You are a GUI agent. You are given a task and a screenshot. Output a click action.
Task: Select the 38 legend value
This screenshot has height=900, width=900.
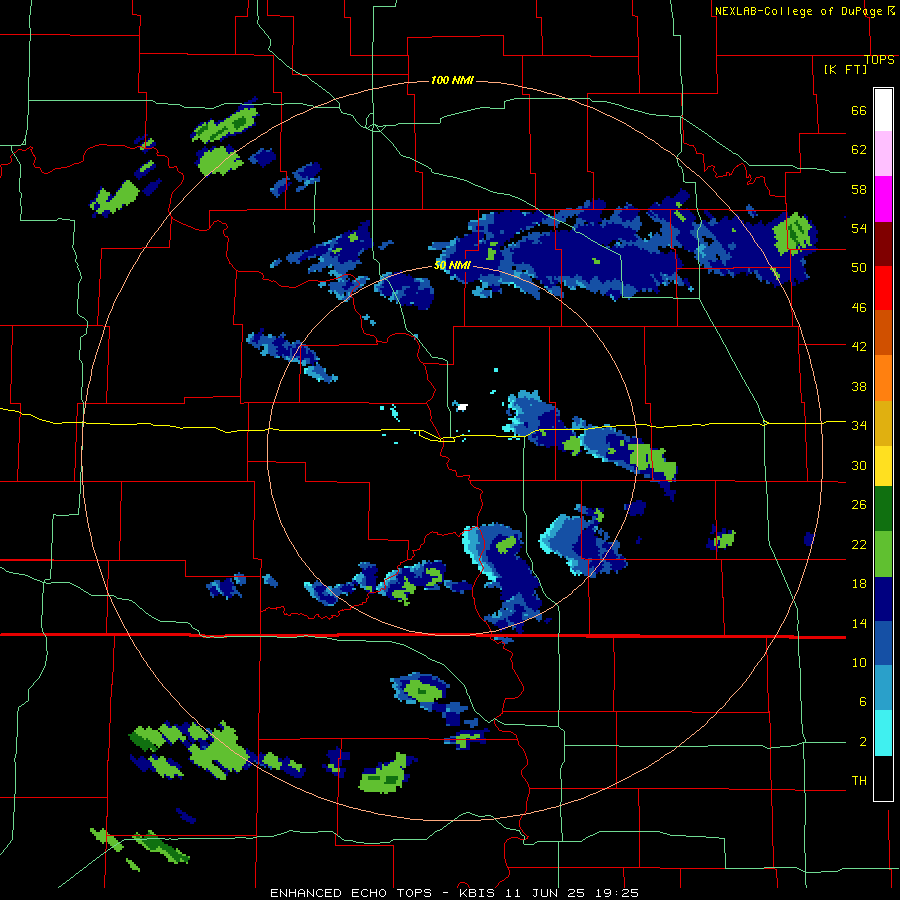pyautogui.click(x=859, y=386)
